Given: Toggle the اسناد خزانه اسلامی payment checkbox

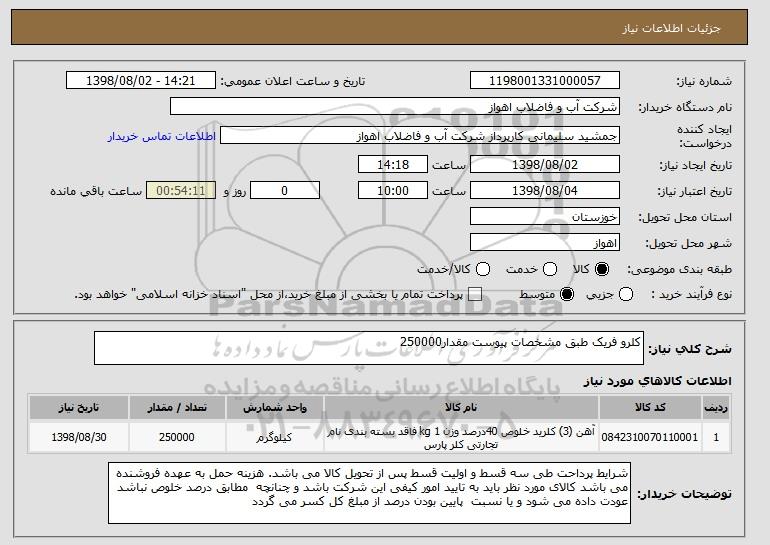Looking at the screenshot, I should click(474, 295).
